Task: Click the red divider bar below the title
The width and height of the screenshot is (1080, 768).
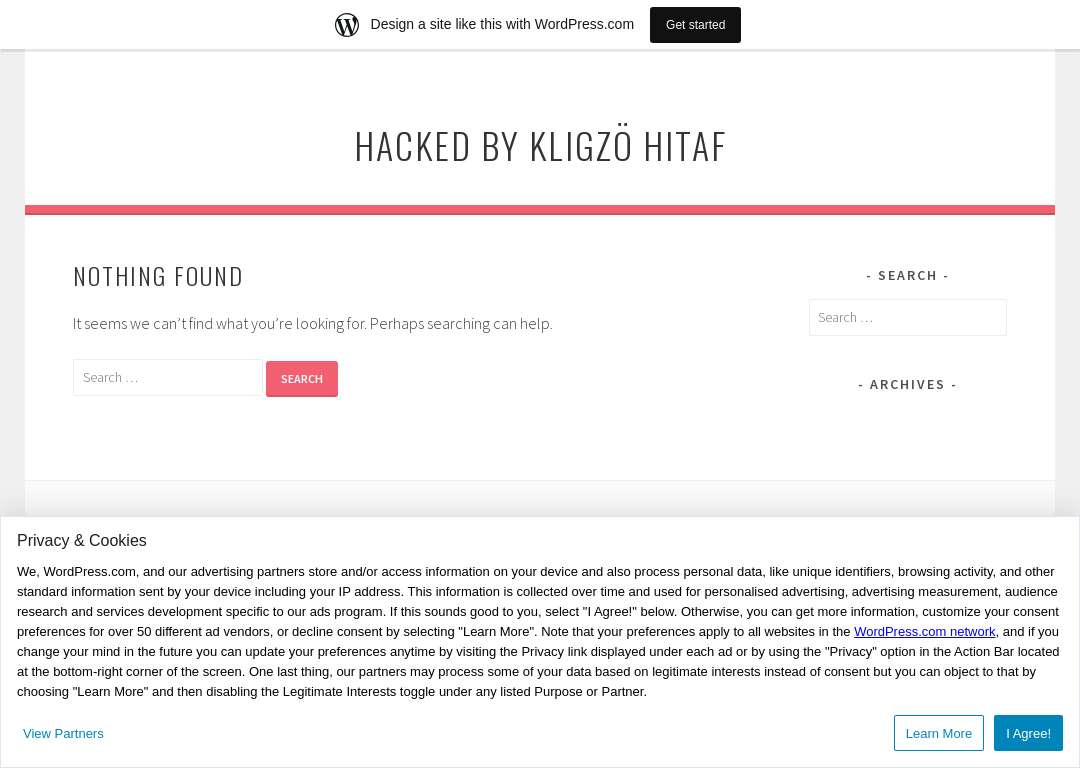Action: click(540, 210)
